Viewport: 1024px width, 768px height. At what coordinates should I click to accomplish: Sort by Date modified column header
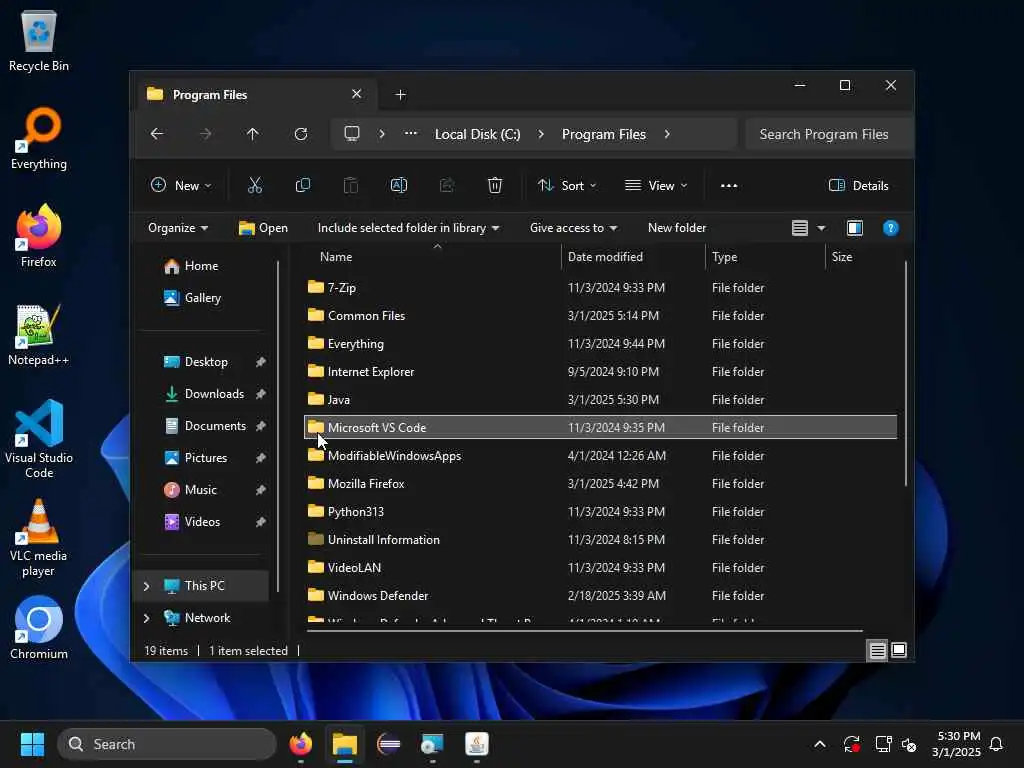click(x=633, y=257)
